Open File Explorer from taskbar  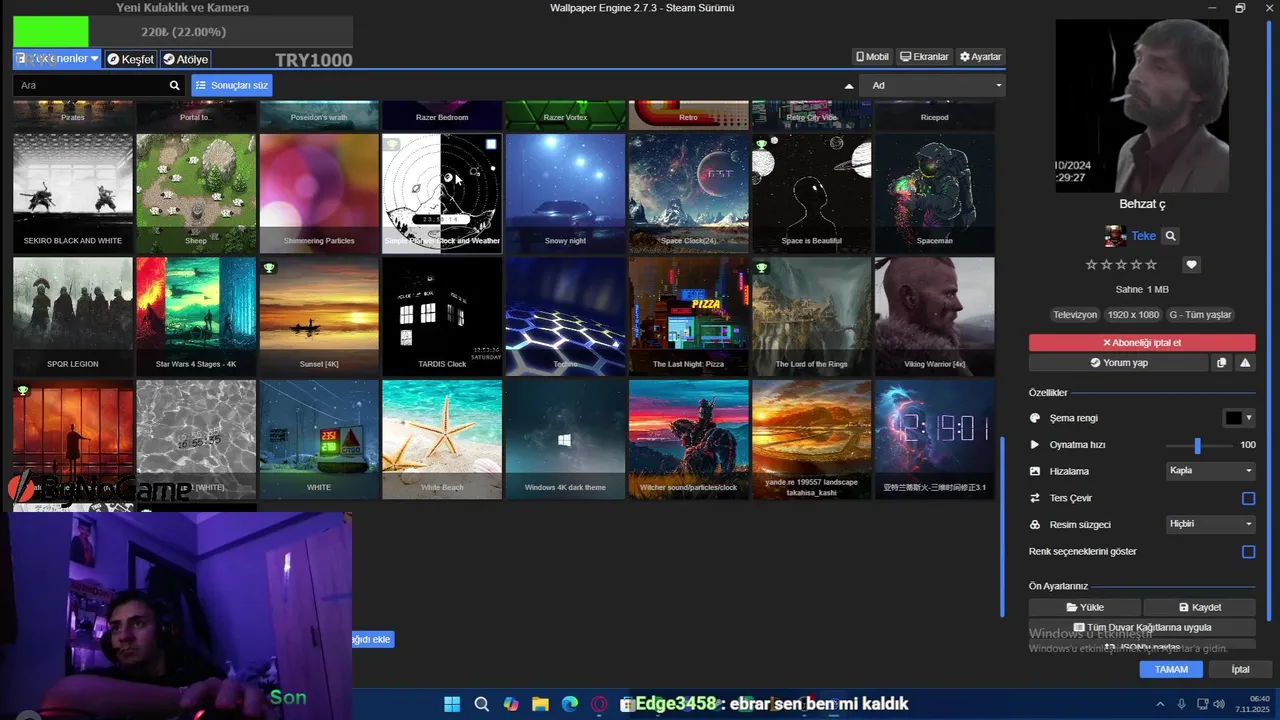[x=540, y=704]
